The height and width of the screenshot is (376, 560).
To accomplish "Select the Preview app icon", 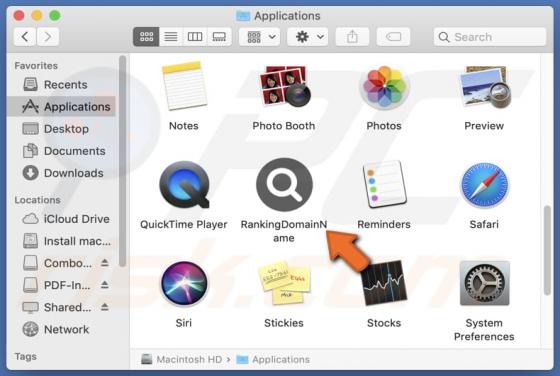I will tap(484, 87).
